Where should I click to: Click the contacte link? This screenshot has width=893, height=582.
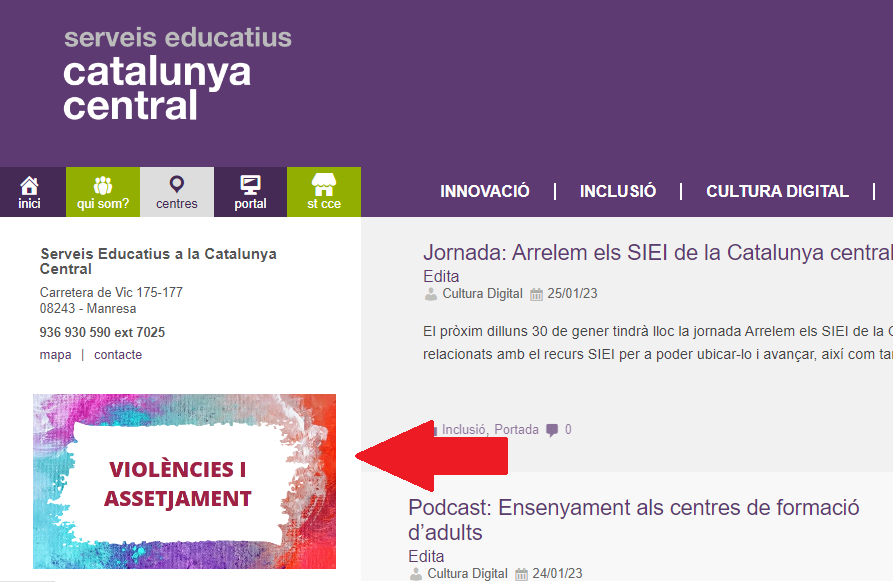pyautogui.click(x=118, y=355)
